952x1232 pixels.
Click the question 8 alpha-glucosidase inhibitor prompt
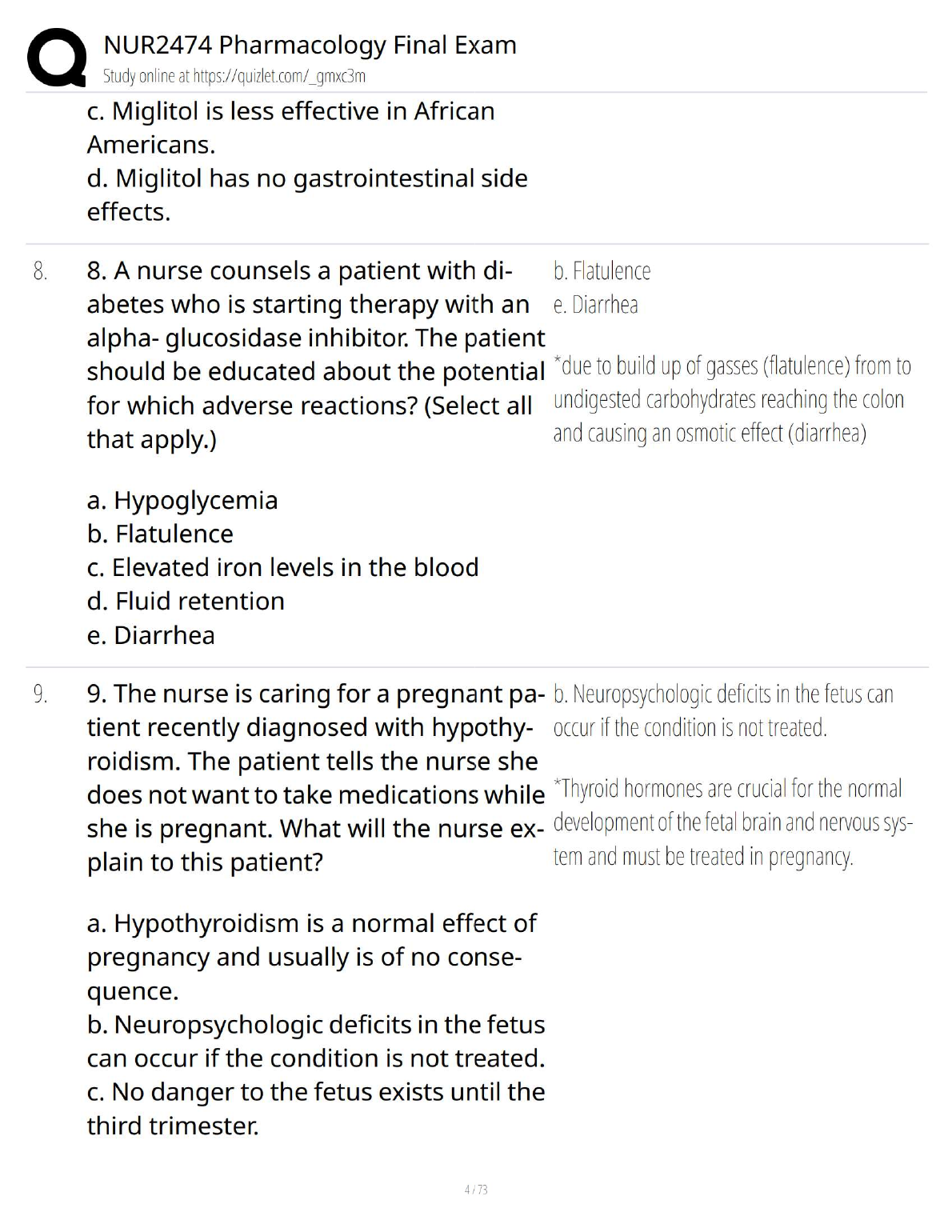(x=315, y=354)
